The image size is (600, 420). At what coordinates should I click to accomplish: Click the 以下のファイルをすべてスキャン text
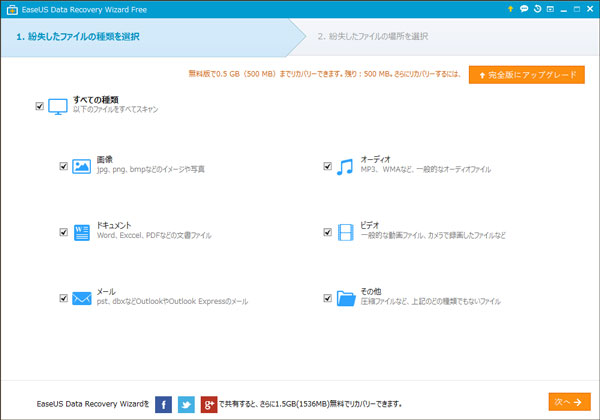click(x=116, y=109)
